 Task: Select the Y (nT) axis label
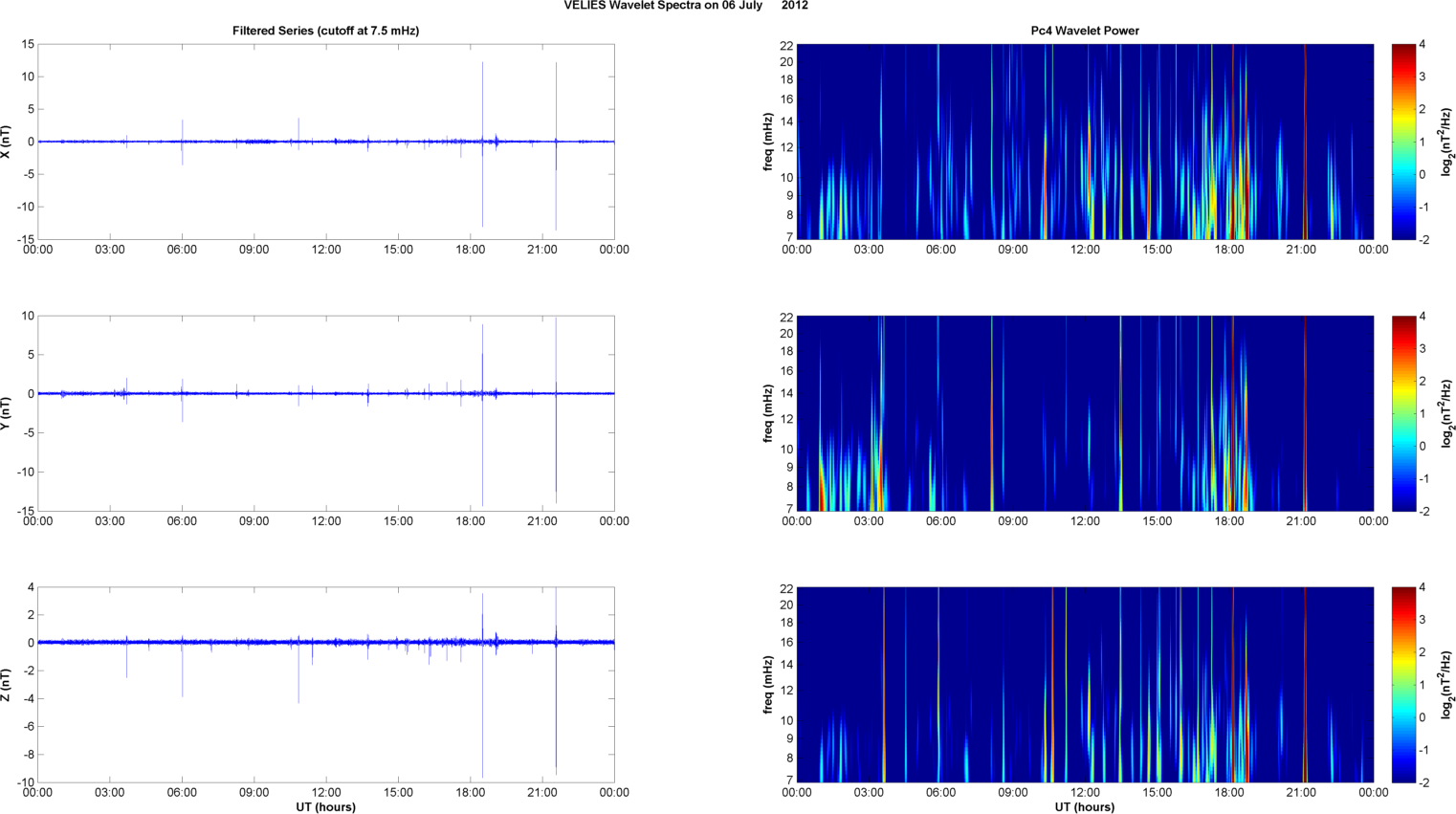point(6,413)
